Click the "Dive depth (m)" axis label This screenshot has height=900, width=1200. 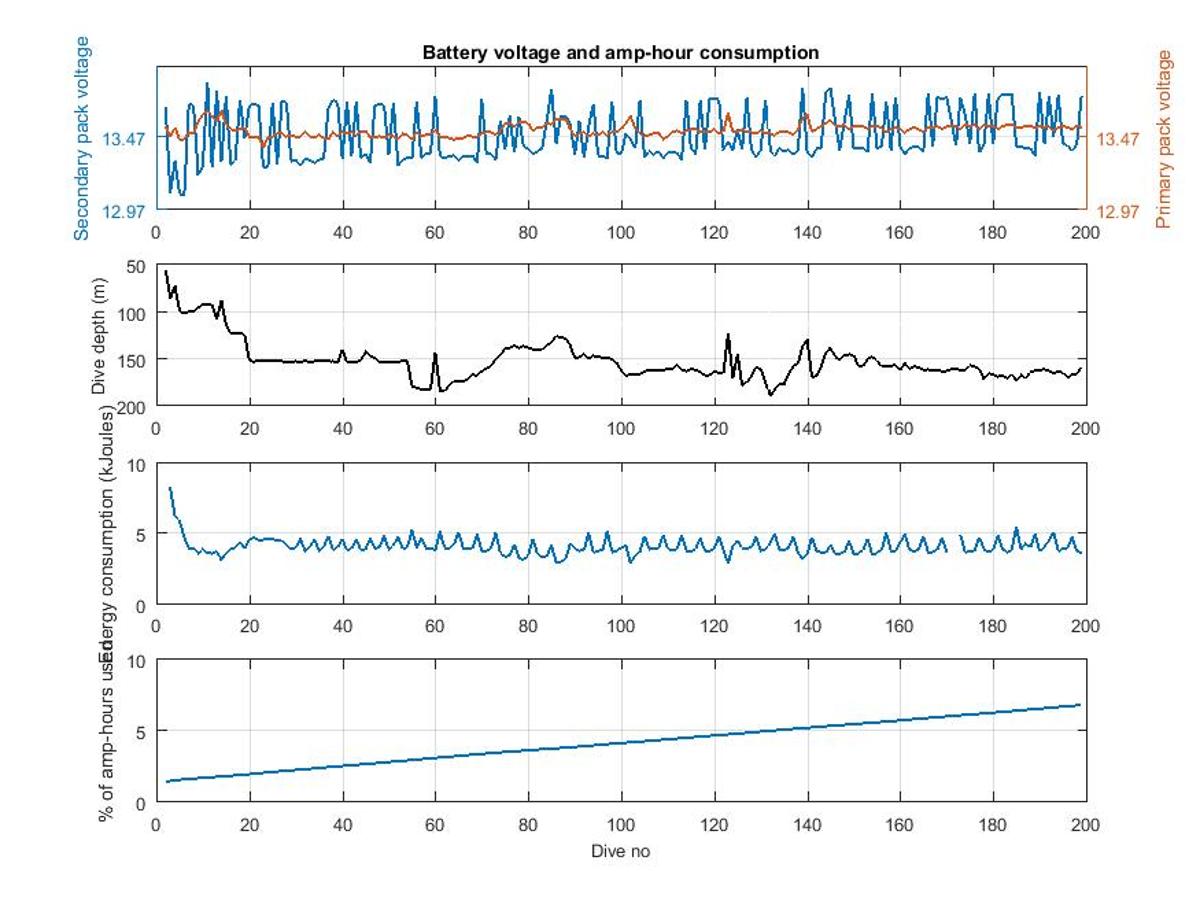pos(98,335)
